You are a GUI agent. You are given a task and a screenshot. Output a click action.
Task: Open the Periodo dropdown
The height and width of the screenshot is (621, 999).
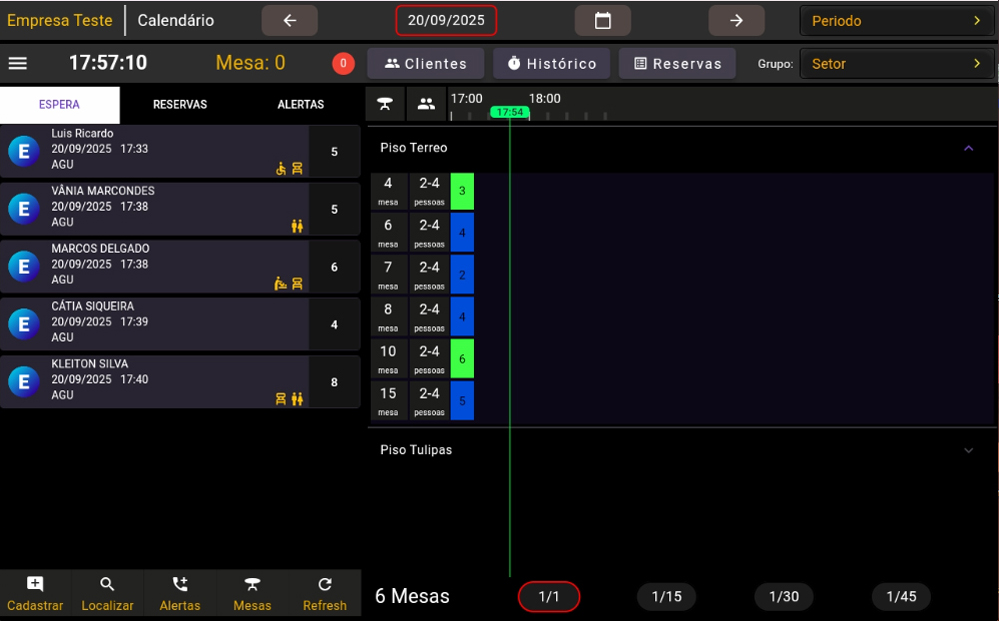pos(897,20)
